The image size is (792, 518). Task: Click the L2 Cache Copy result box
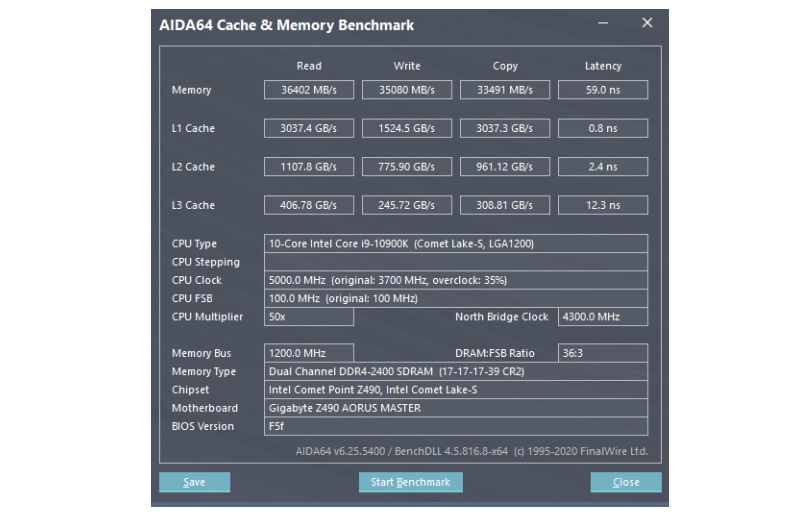coord(504,167)
